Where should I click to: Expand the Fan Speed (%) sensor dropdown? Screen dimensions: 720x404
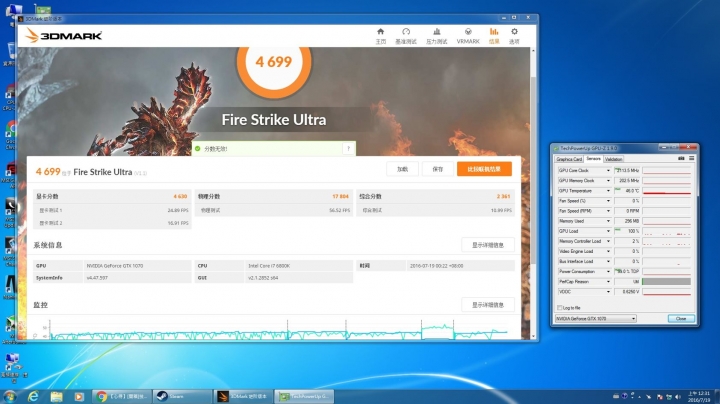coord(608,201)
